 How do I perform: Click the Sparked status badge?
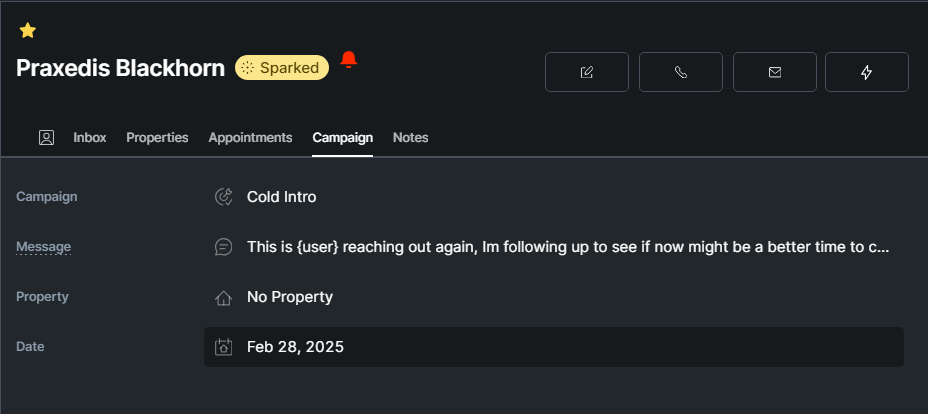click(282, 68)
